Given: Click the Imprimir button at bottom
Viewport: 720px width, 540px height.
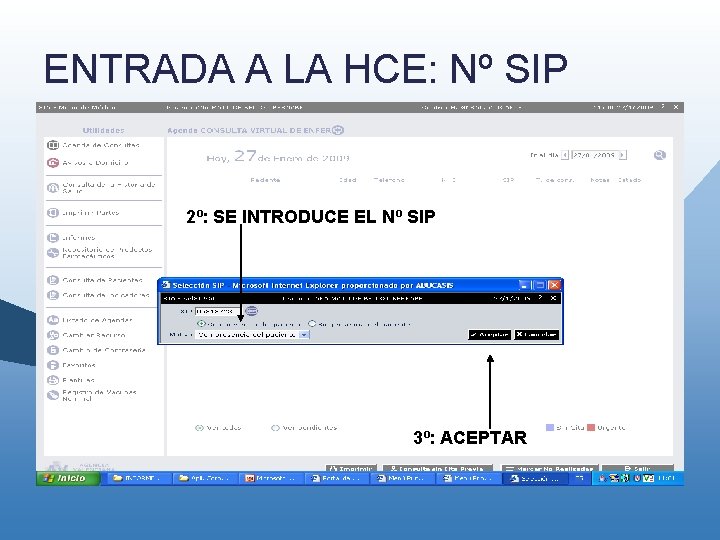Looking at the screenshot, I should pyautogui.click(x=351, y=468).
